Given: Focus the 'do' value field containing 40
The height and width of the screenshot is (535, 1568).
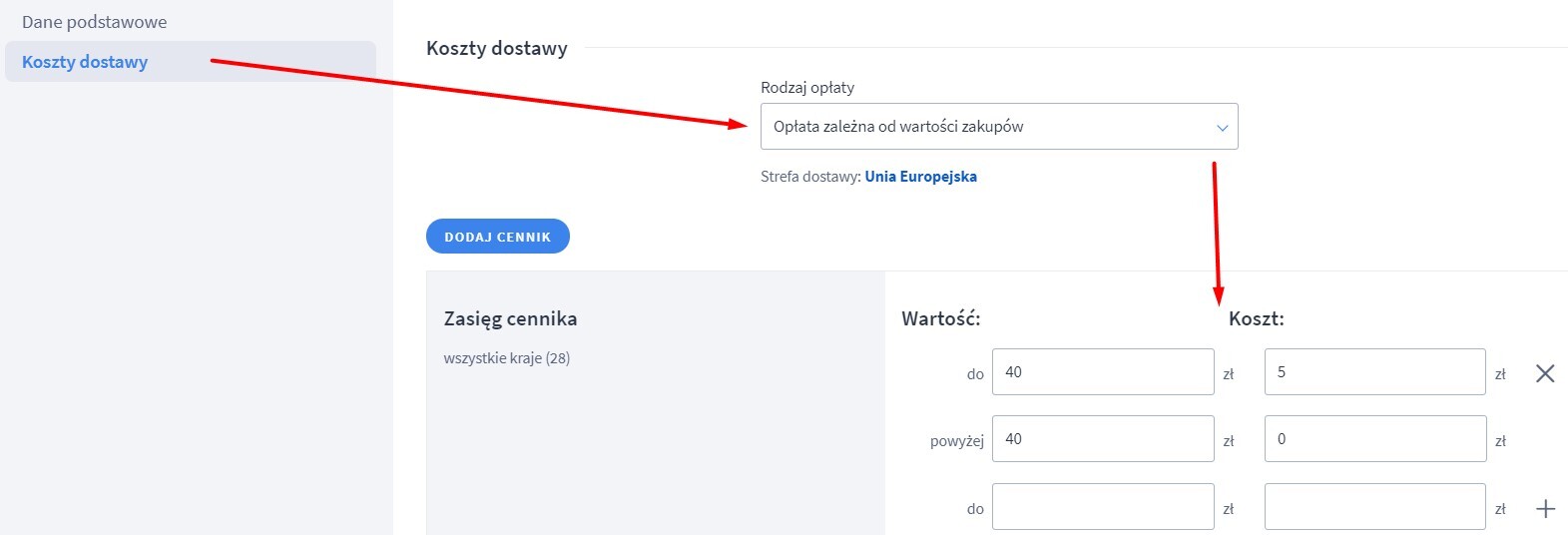Looking at the screenshot, I should [1103, 372].
